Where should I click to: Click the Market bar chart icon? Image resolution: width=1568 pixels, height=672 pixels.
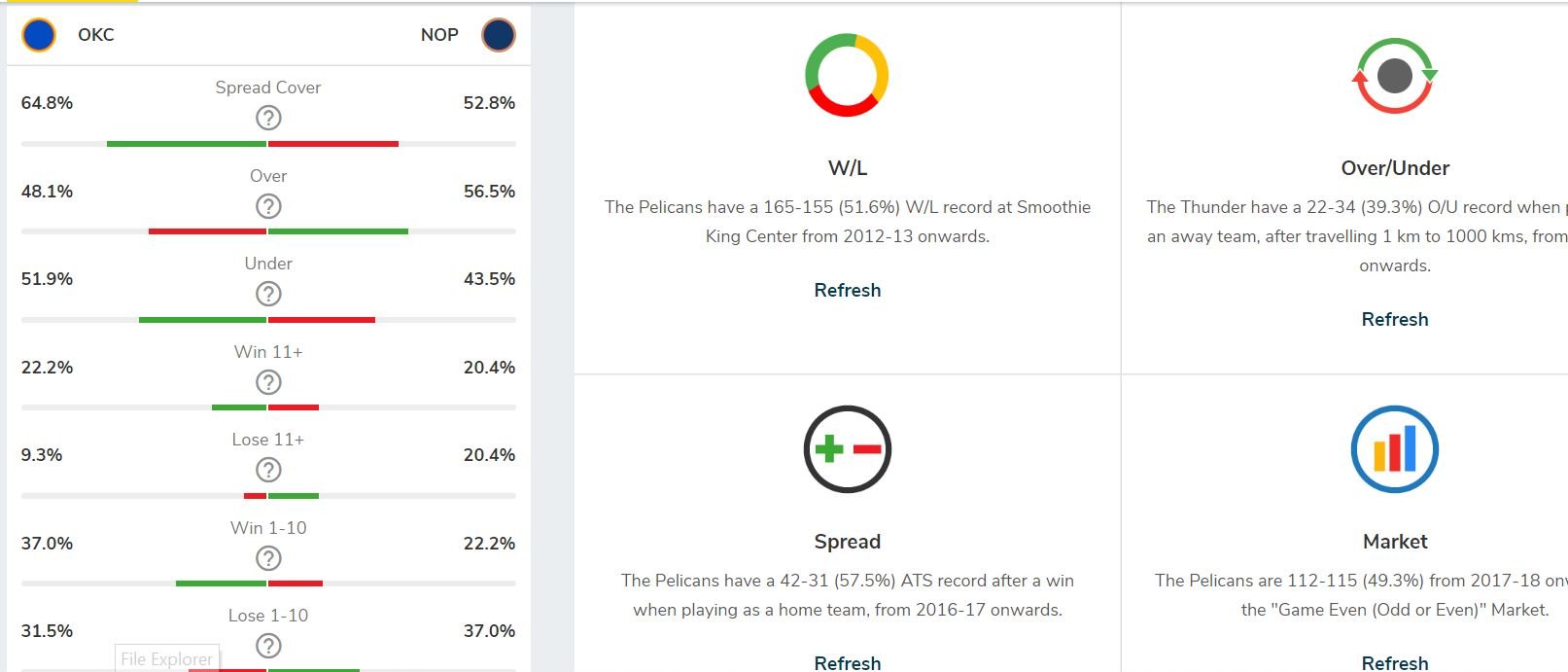pos(1395,449)
